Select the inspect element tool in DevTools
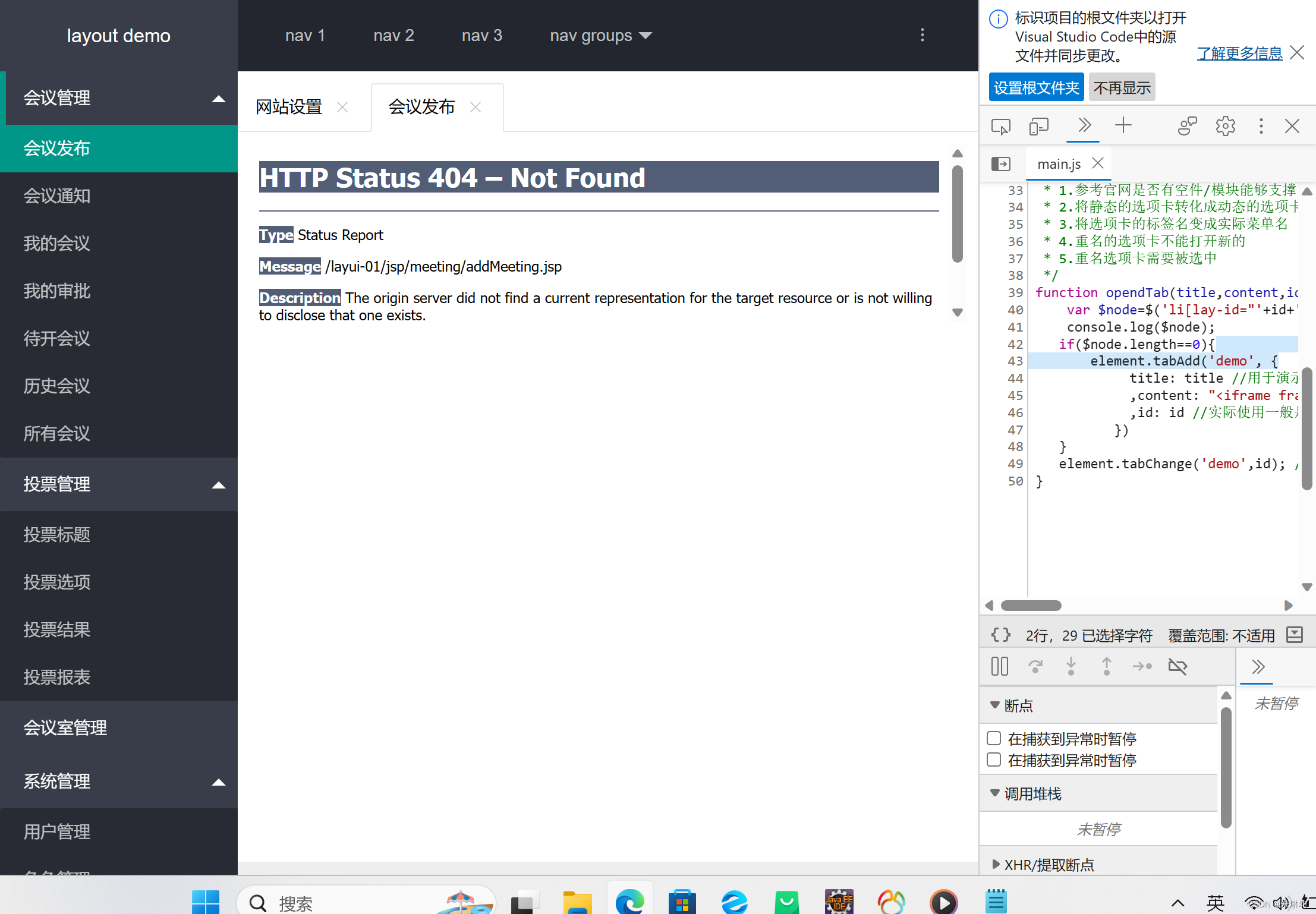Viewport: 1316px width, 914px height. 1000,126
